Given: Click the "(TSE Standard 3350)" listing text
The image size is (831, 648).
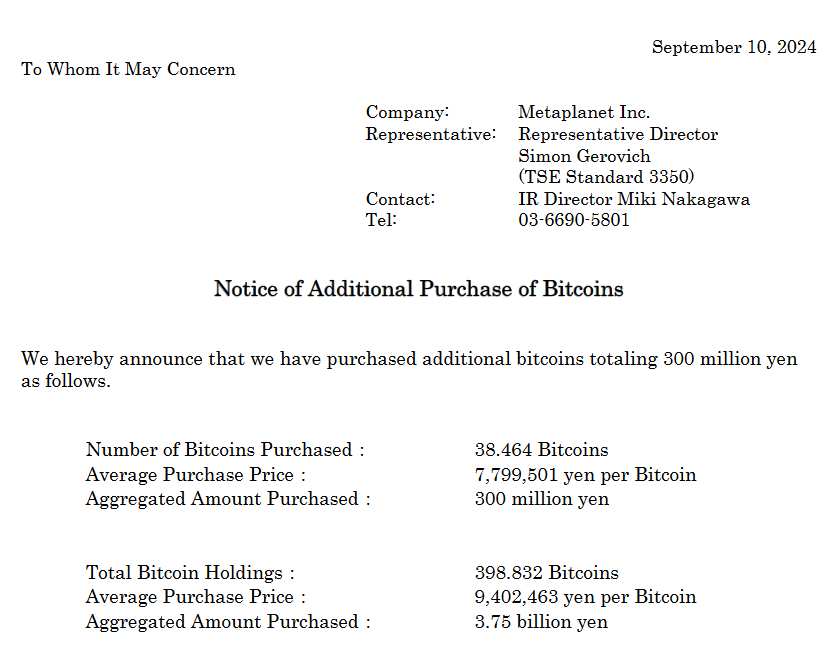Looking at the screenshot, I should pyautogui.click(x=606, y=177).
